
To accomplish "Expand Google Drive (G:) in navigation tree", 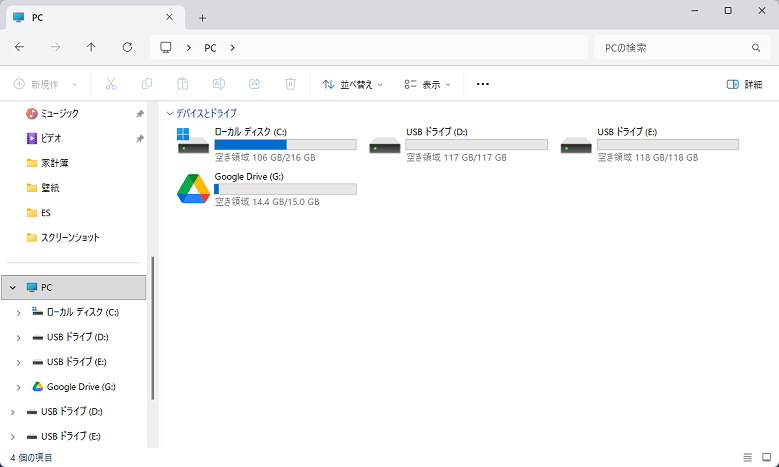I will tap(18, 387).
